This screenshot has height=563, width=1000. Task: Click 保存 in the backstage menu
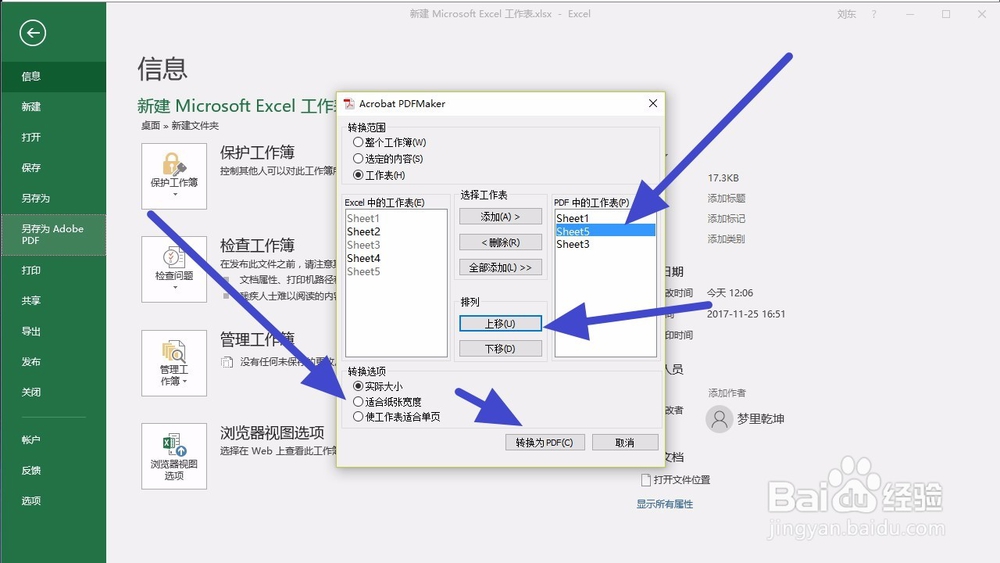[x=54, y=168]
